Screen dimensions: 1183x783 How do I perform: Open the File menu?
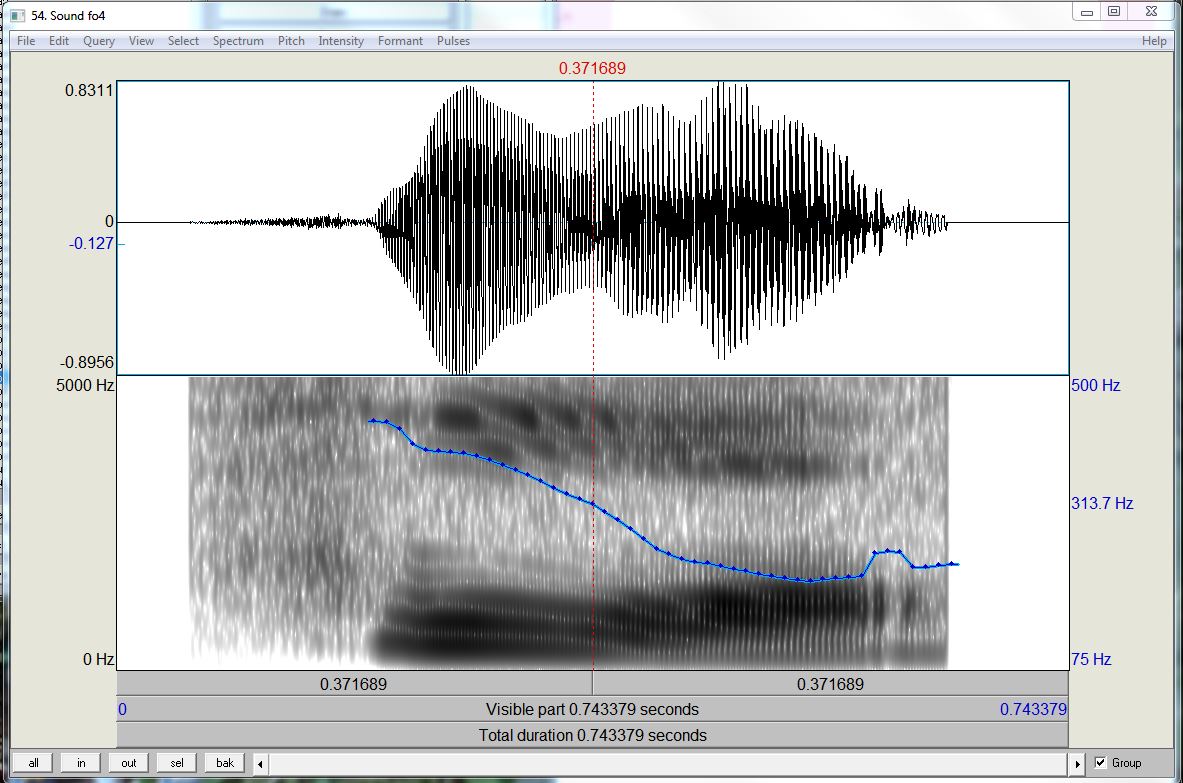(26, 41)
